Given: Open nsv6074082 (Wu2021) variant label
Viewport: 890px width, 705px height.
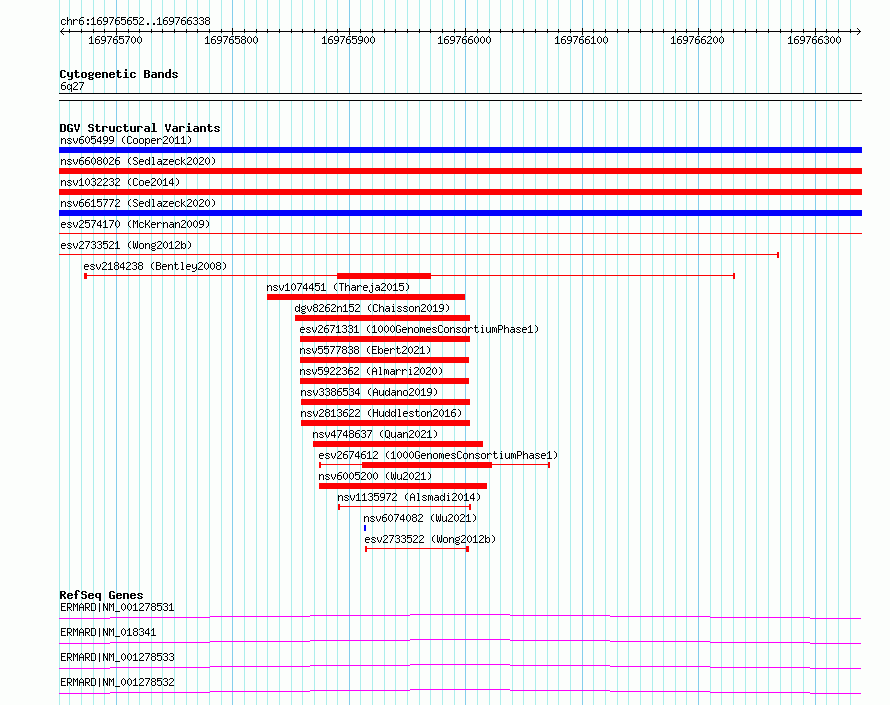Looking at the screenshot, I should click(420, 518).
